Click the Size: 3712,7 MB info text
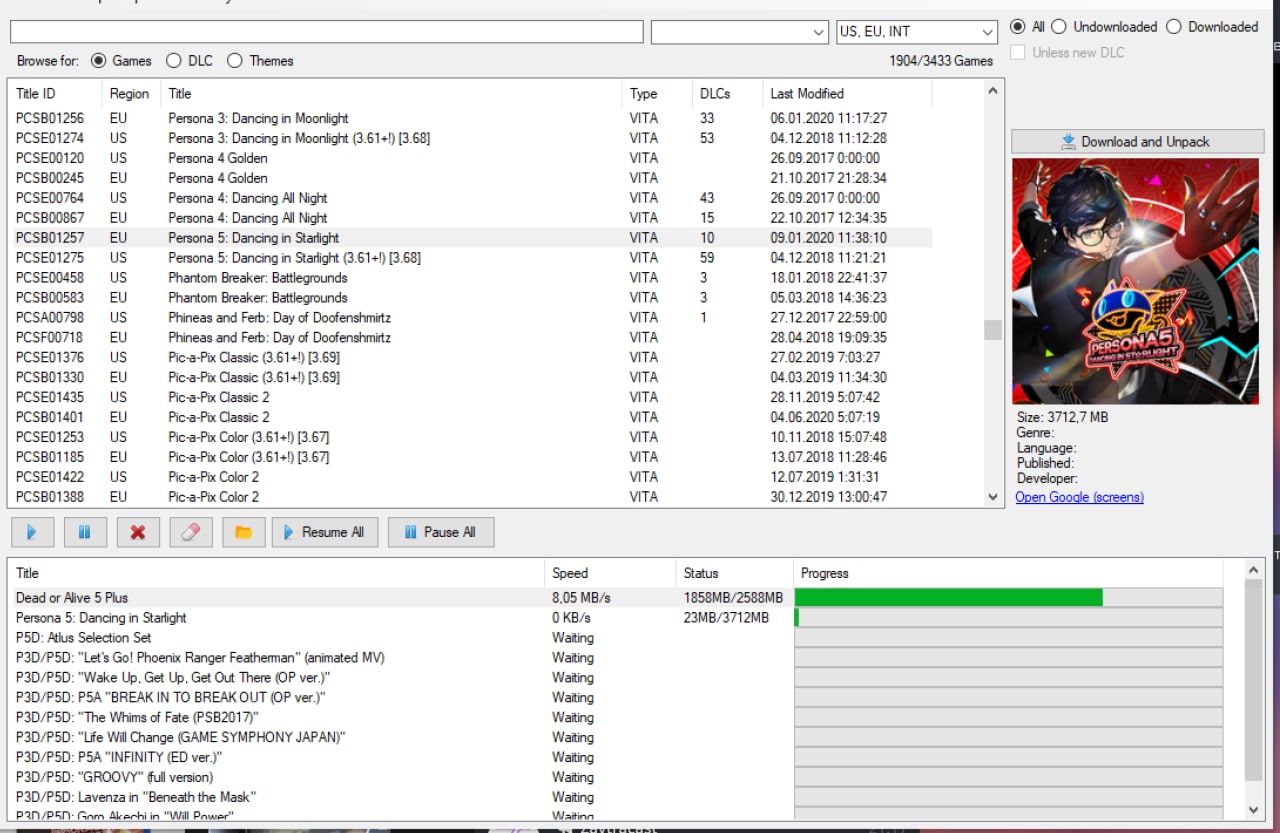Image resolution: width=1280 pixels, height=833 pixels. [x=1062, y=417]
